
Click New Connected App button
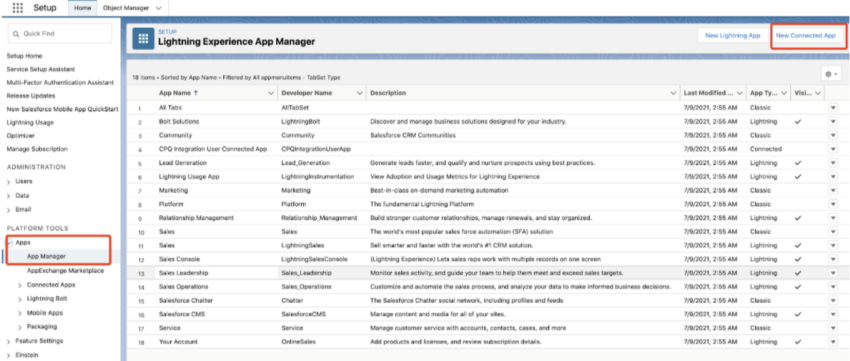806,36
